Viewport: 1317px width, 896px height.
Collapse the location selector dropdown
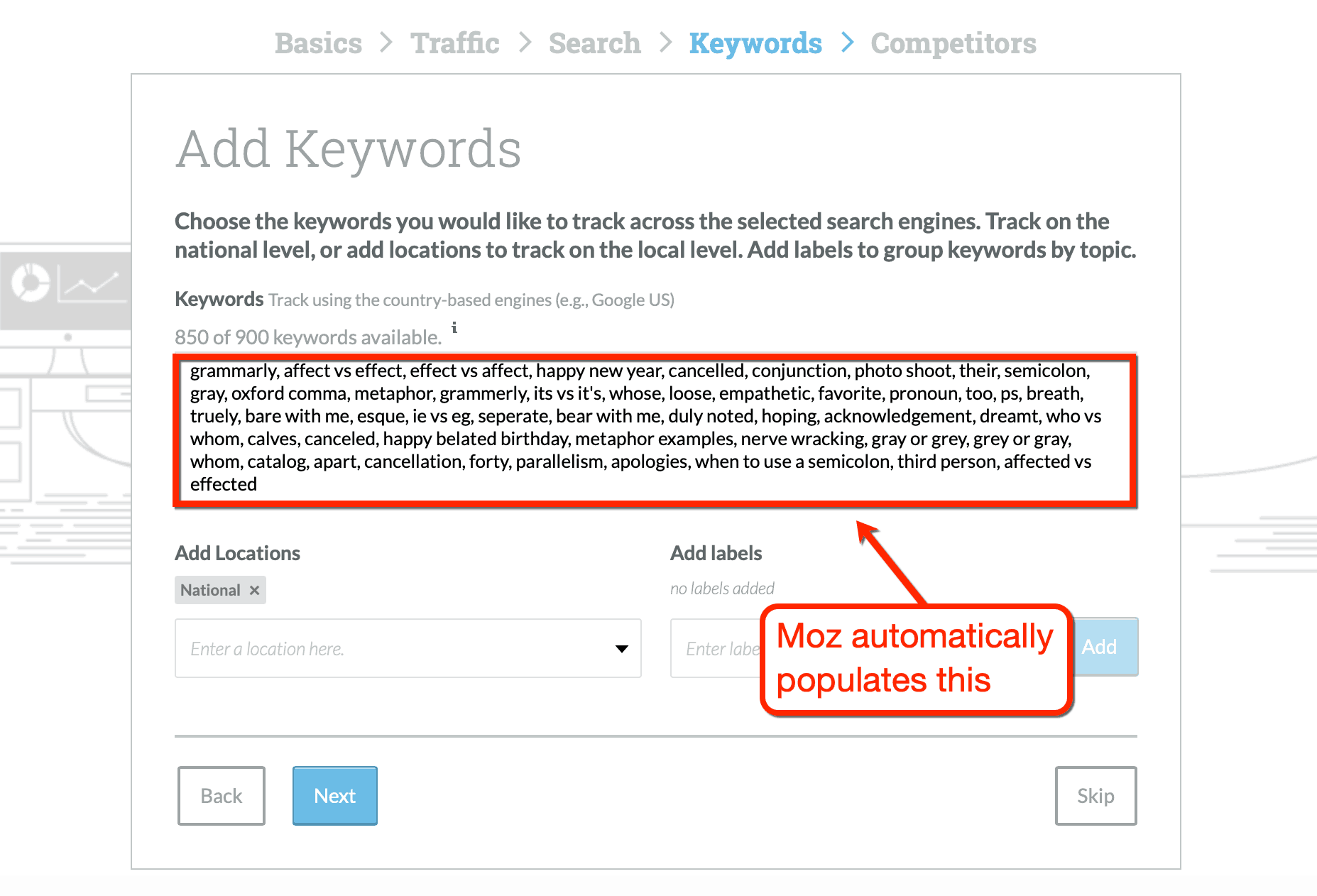622,648
